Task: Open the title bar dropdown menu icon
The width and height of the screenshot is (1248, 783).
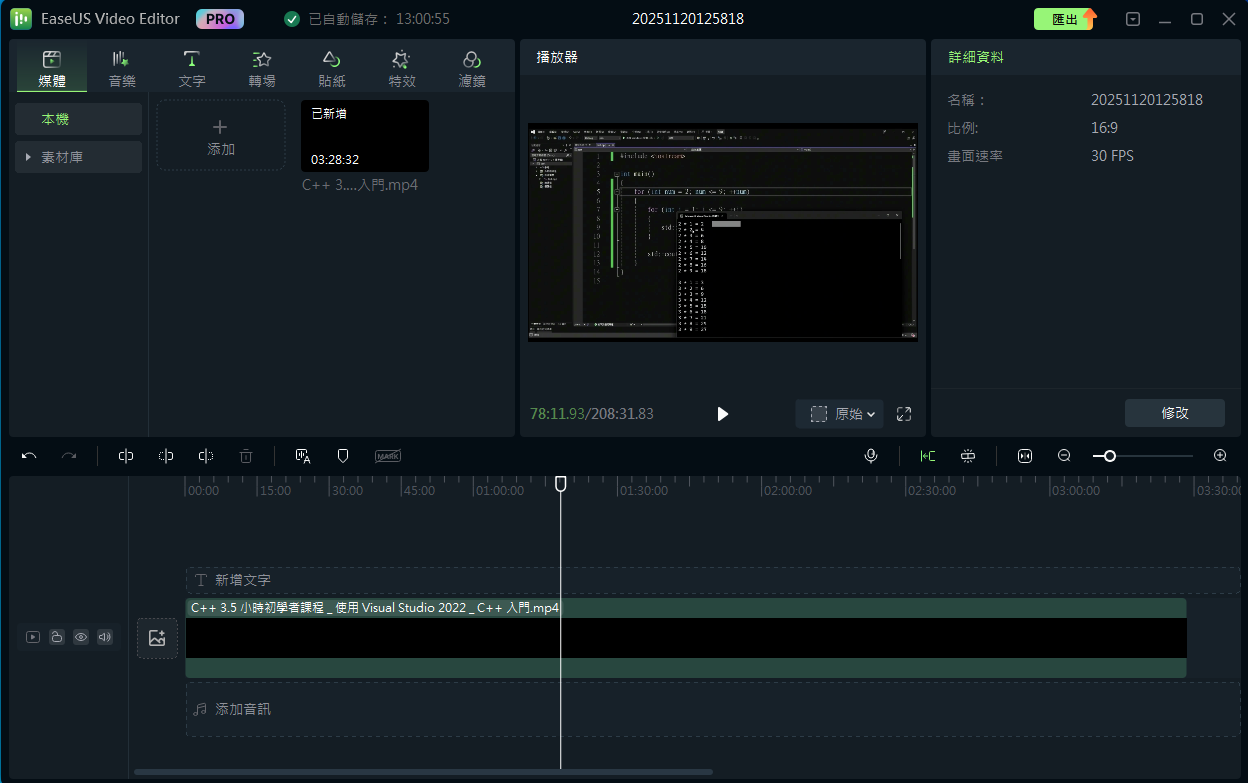Action: [1132, 19]
